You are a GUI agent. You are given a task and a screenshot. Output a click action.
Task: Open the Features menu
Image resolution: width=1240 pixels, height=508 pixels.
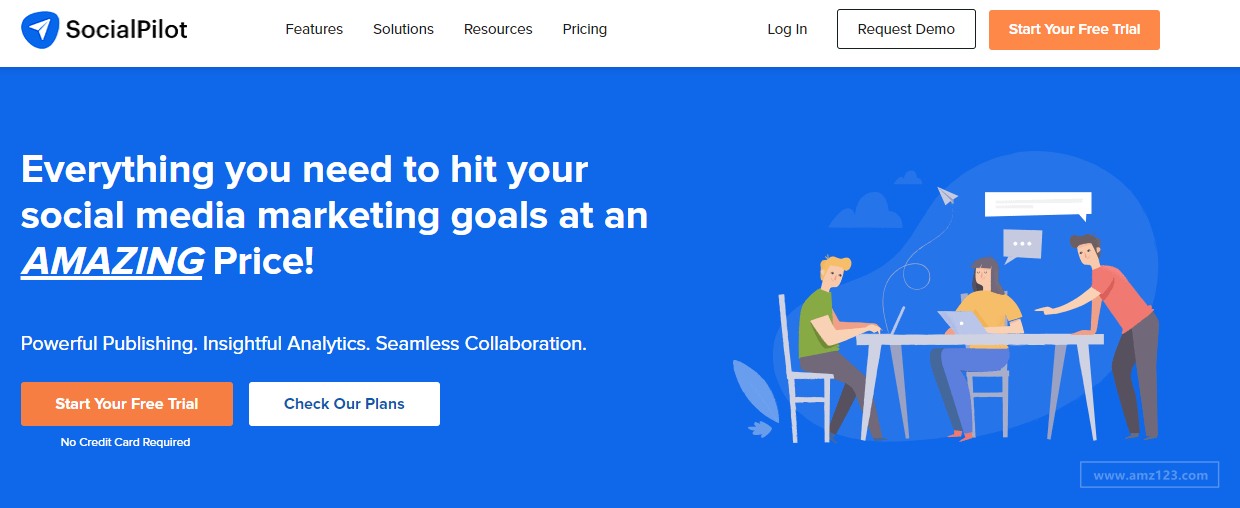(314, 29)
